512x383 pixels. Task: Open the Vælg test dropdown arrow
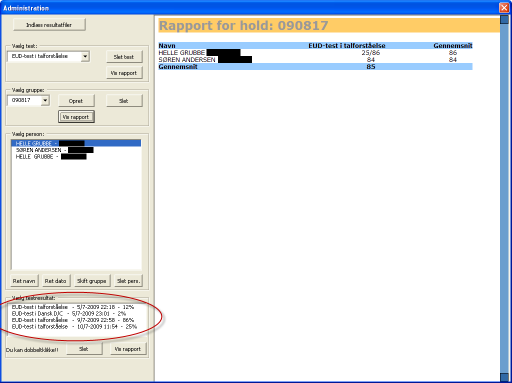[85, 56]
